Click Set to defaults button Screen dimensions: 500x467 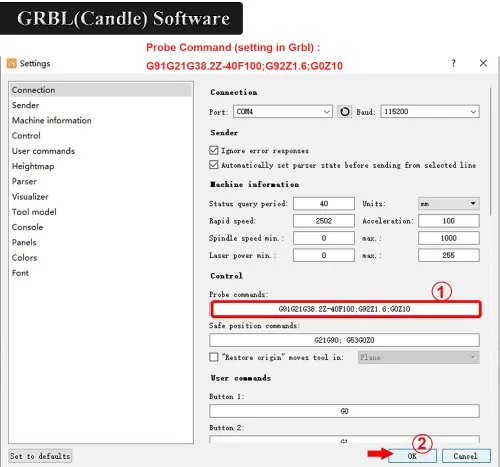(x=40, y=456)
